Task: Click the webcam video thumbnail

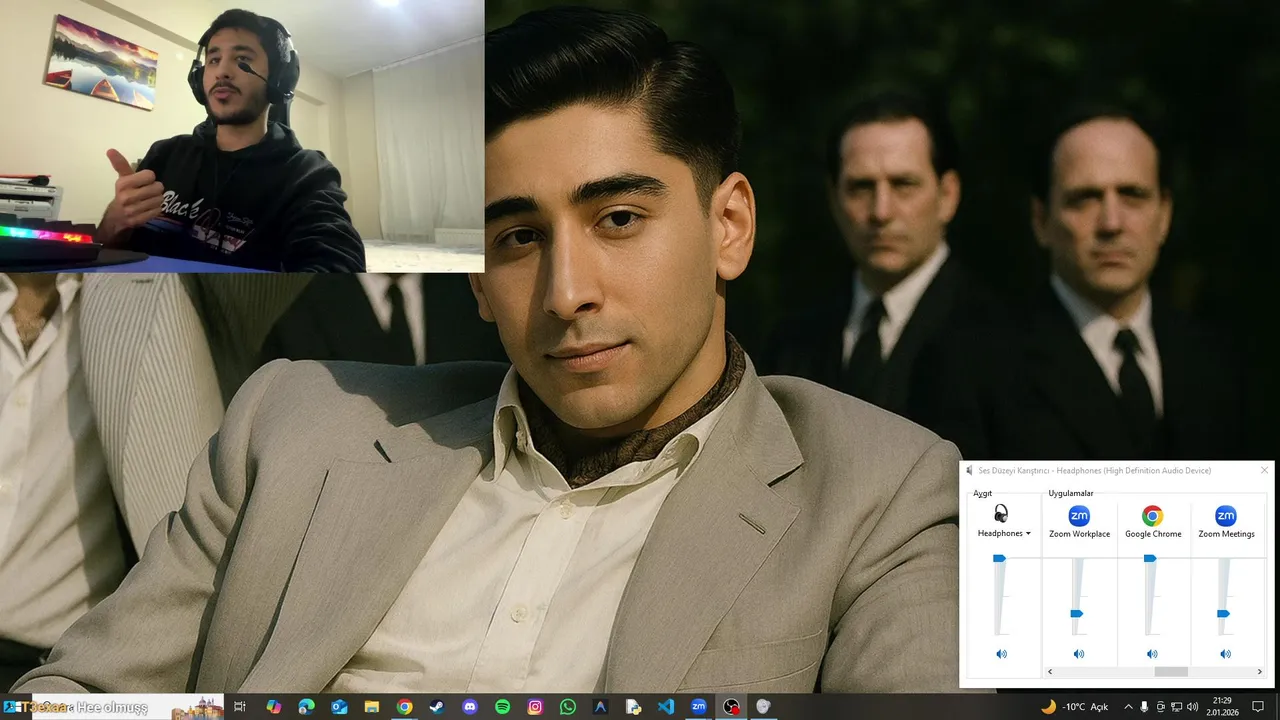Action: [242, 136]
